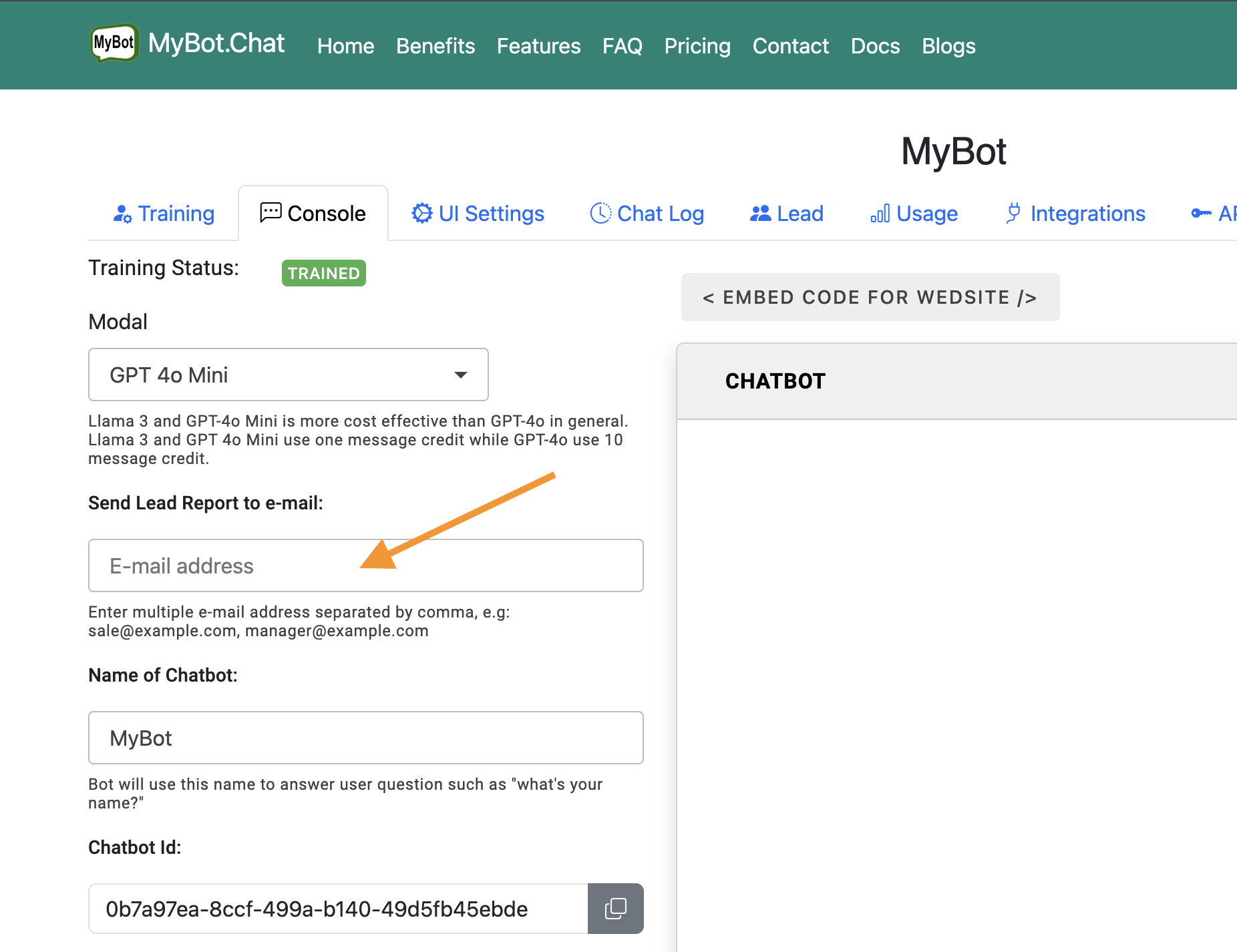Click the API key icon
1237x952 pixels.
pos(1201,214)
